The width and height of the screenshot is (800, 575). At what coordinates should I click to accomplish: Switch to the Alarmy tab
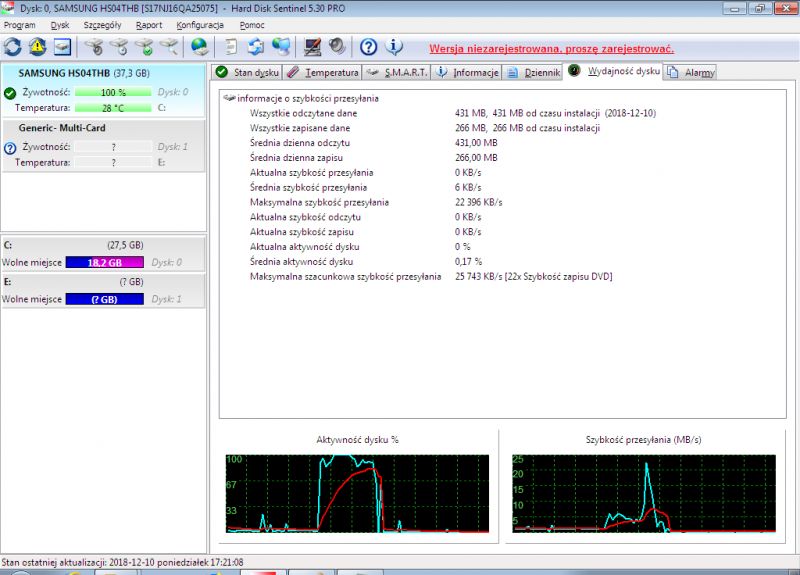(690, 72)
